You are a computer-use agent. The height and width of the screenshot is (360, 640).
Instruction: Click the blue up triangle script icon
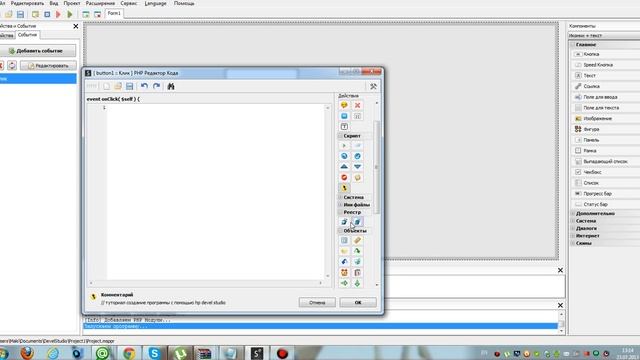pyautogui.click(x=344, y=167)
